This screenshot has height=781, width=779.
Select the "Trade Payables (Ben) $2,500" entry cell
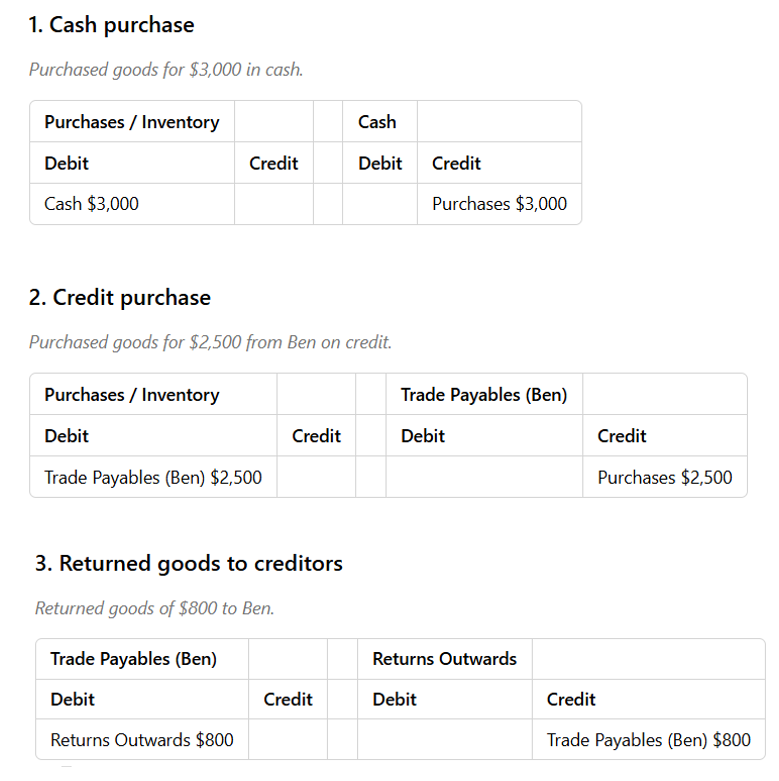(153, 477)
